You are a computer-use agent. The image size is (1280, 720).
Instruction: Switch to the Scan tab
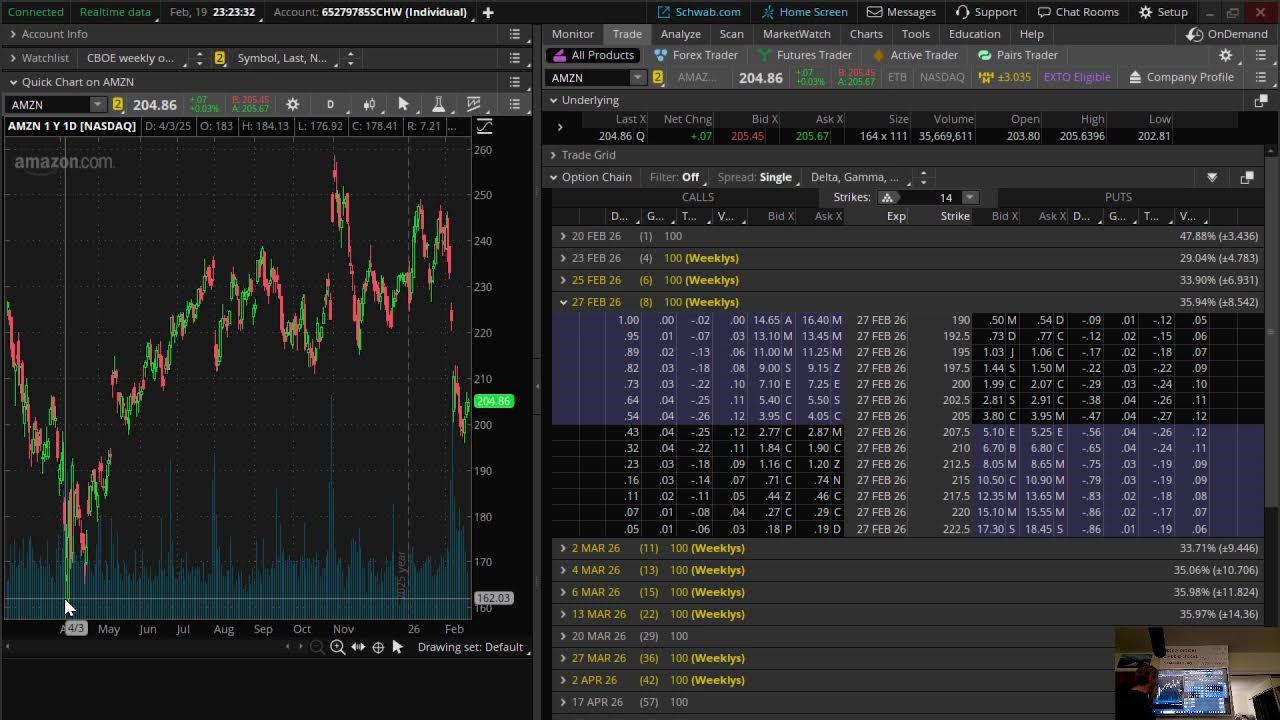[x=732, y=34]
